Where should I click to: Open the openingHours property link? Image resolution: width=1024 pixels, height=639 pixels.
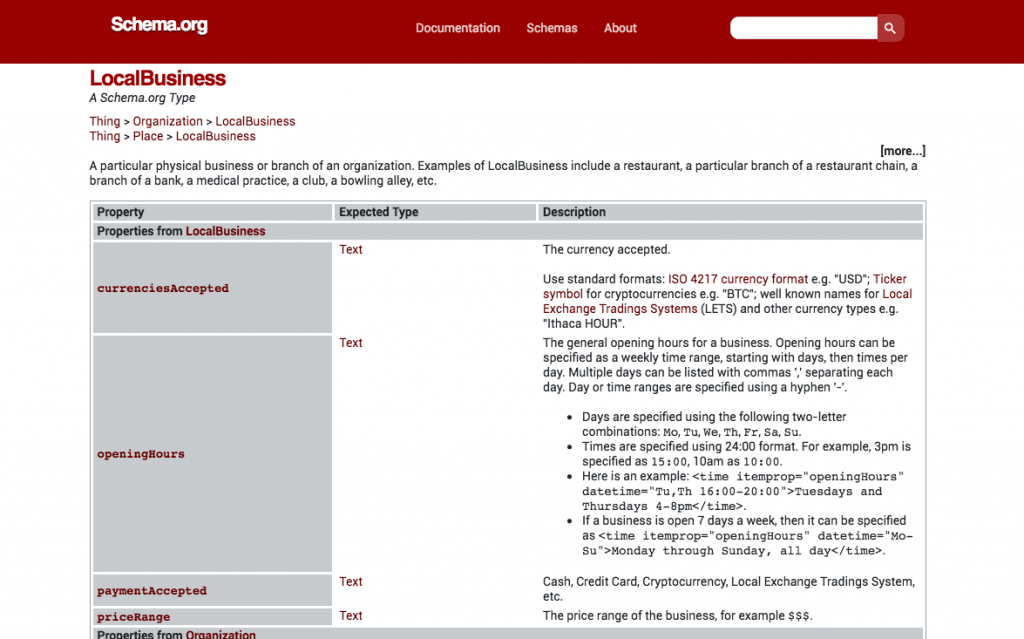coord(141,454)
